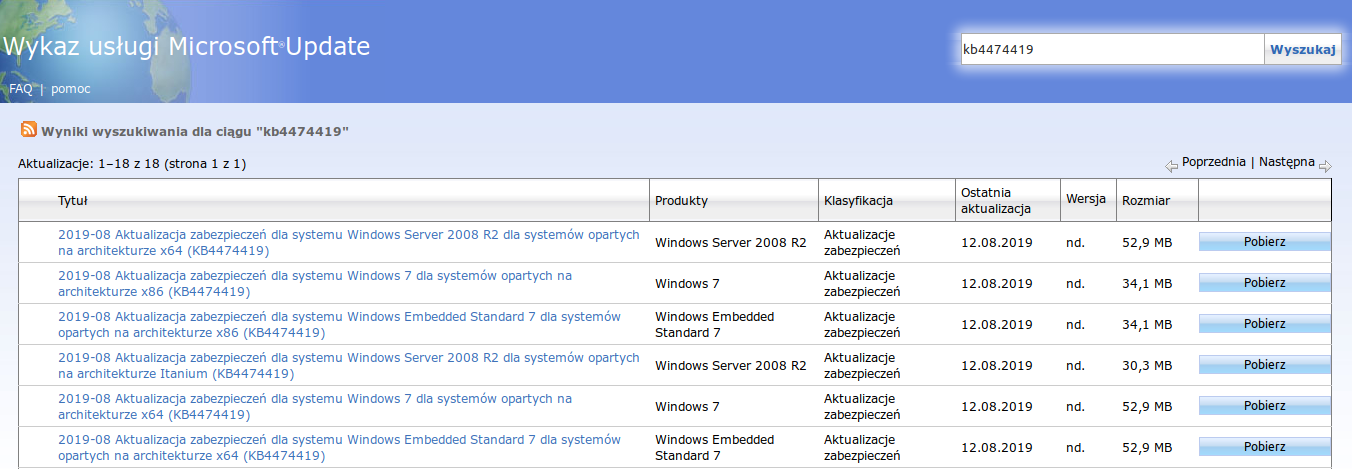Sort by Rozmiar column header

tap(1146, 201)
